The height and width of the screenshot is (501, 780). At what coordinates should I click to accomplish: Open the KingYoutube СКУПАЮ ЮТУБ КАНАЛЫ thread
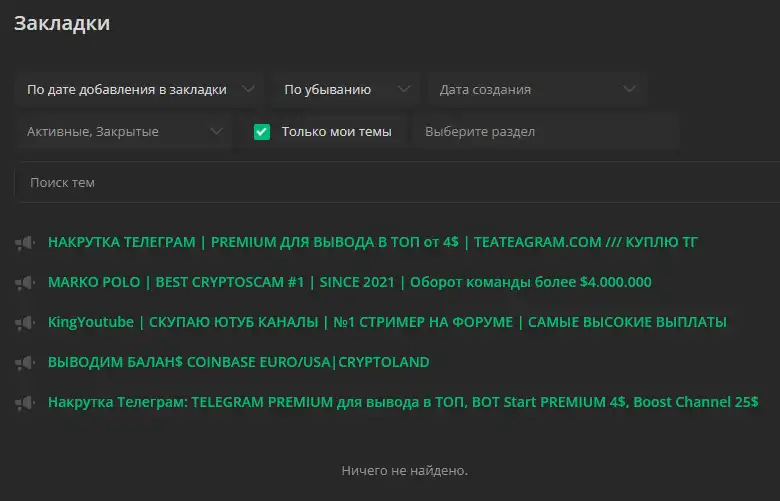387,322
